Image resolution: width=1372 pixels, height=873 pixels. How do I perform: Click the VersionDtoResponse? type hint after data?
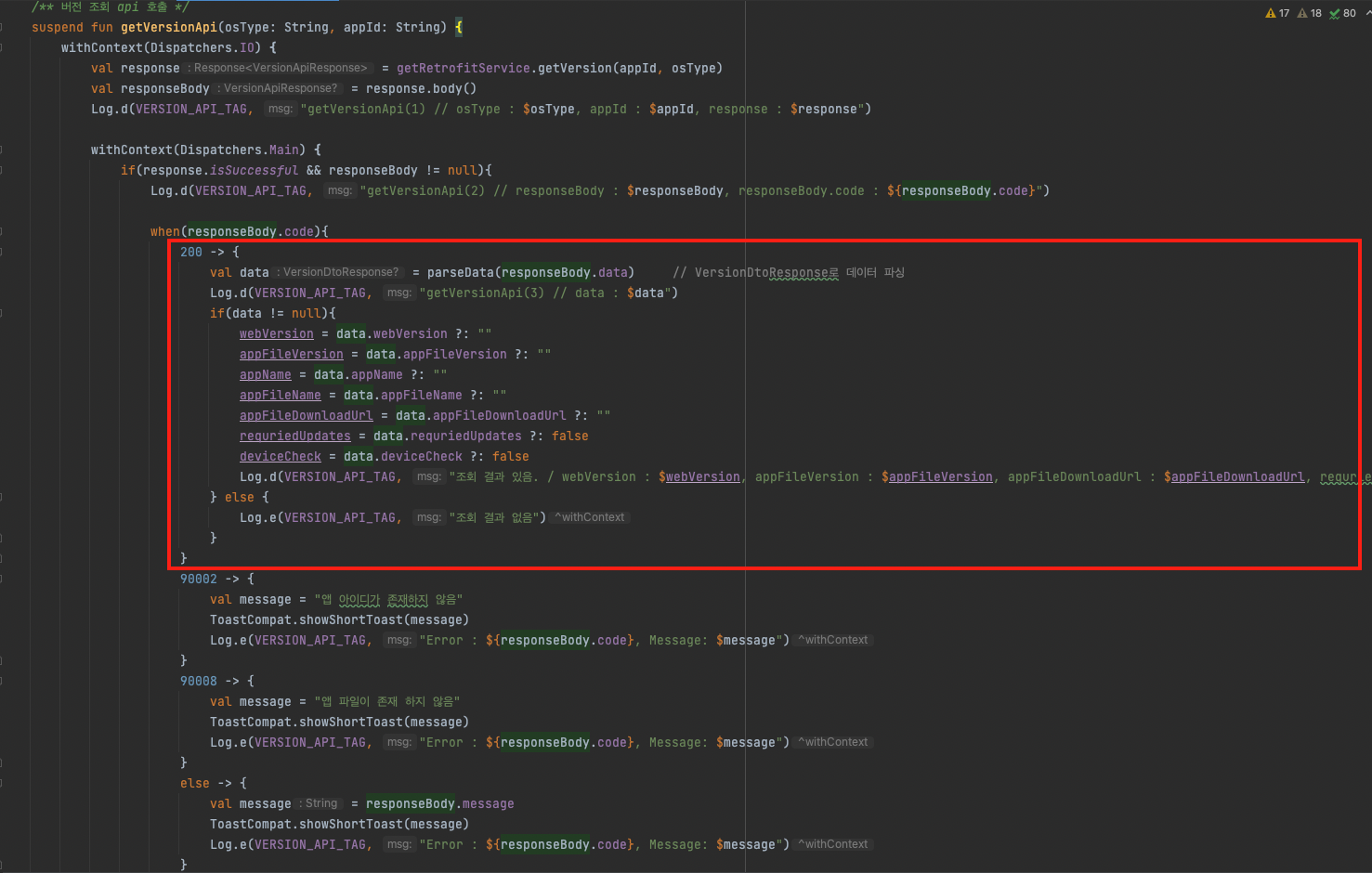click(340, 272)
